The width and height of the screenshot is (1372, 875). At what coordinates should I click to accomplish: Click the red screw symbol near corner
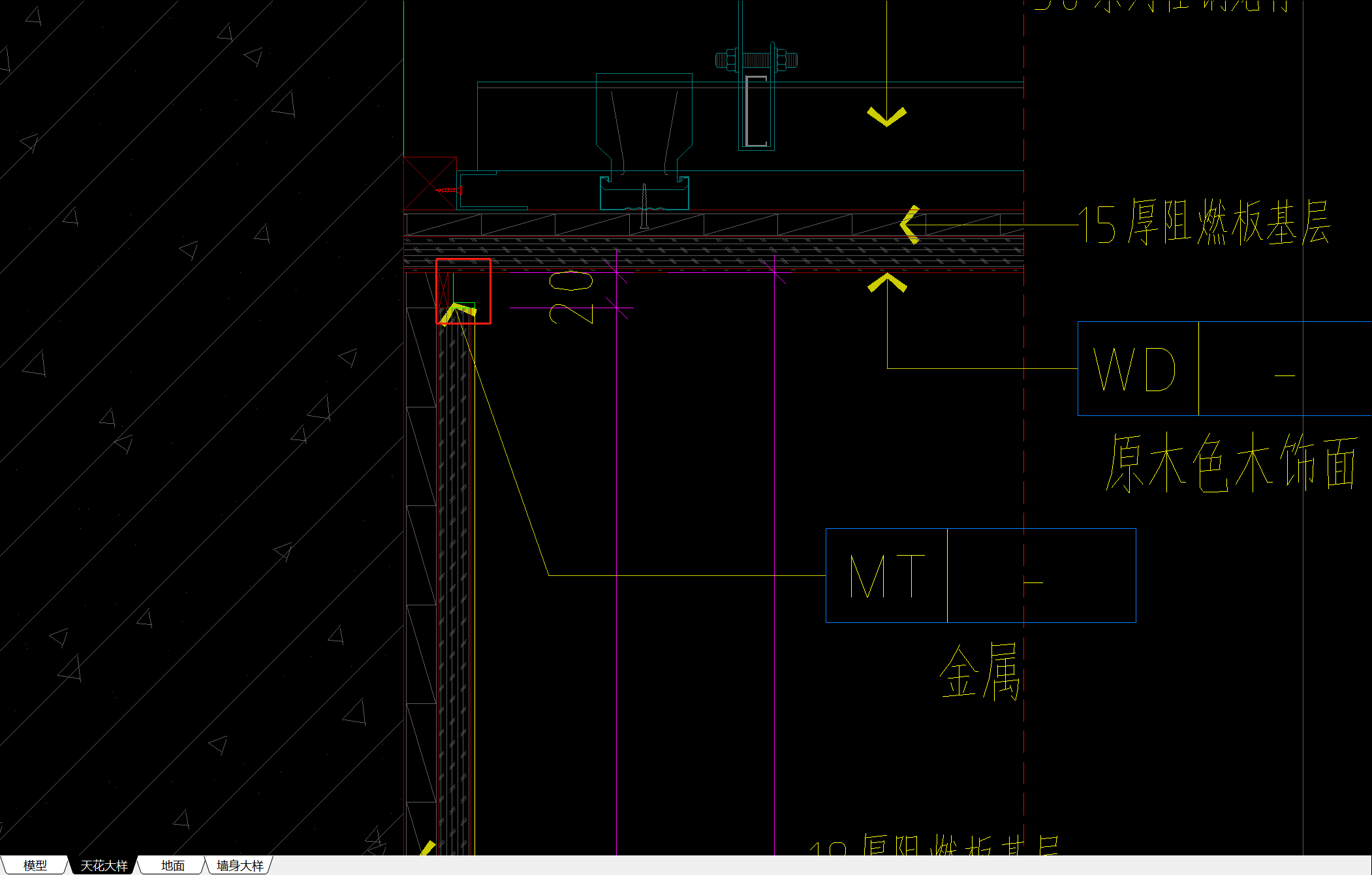tap(449, 190)
